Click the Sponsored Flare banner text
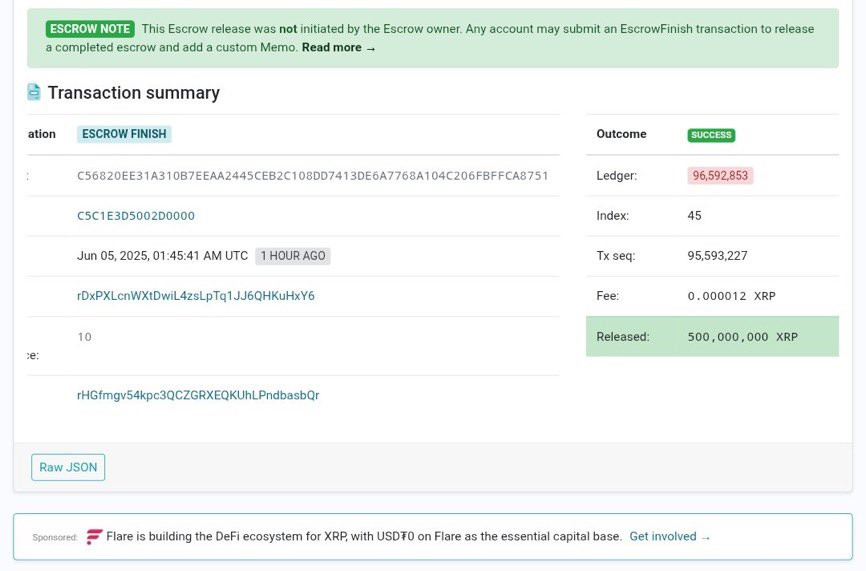 [364, 536]
